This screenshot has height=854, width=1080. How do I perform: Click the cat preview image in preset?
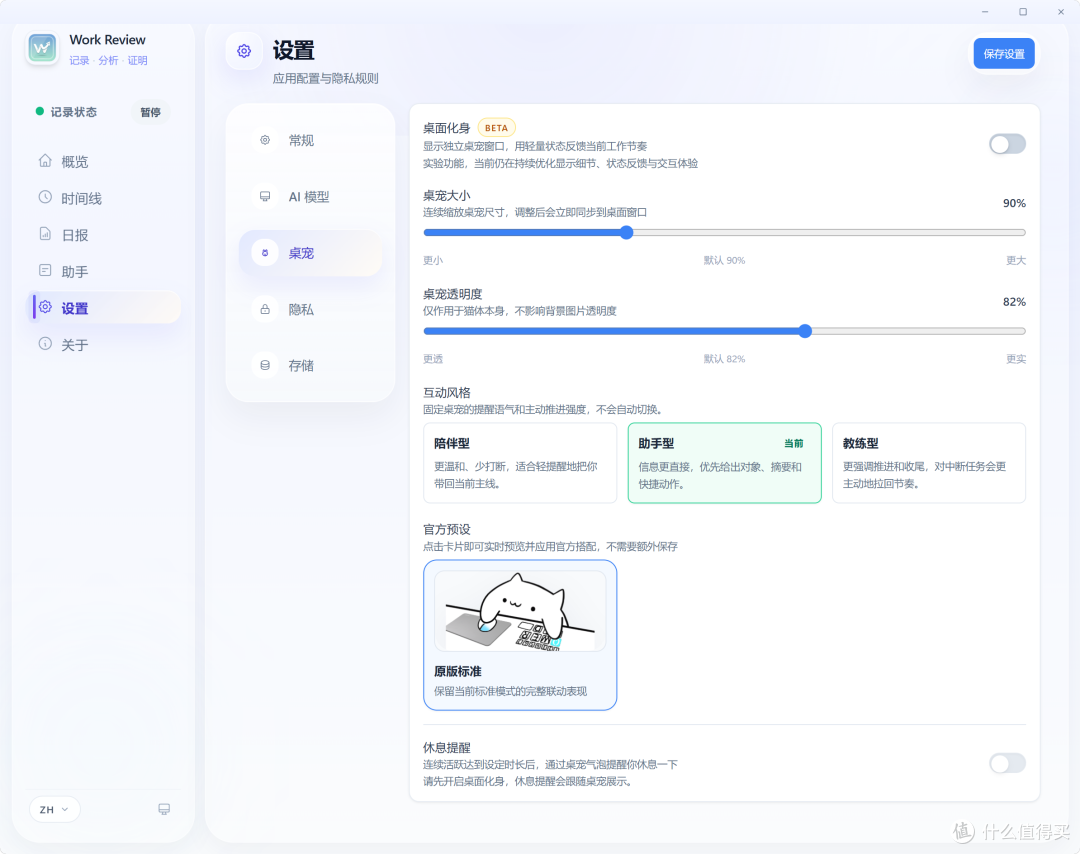520,611
